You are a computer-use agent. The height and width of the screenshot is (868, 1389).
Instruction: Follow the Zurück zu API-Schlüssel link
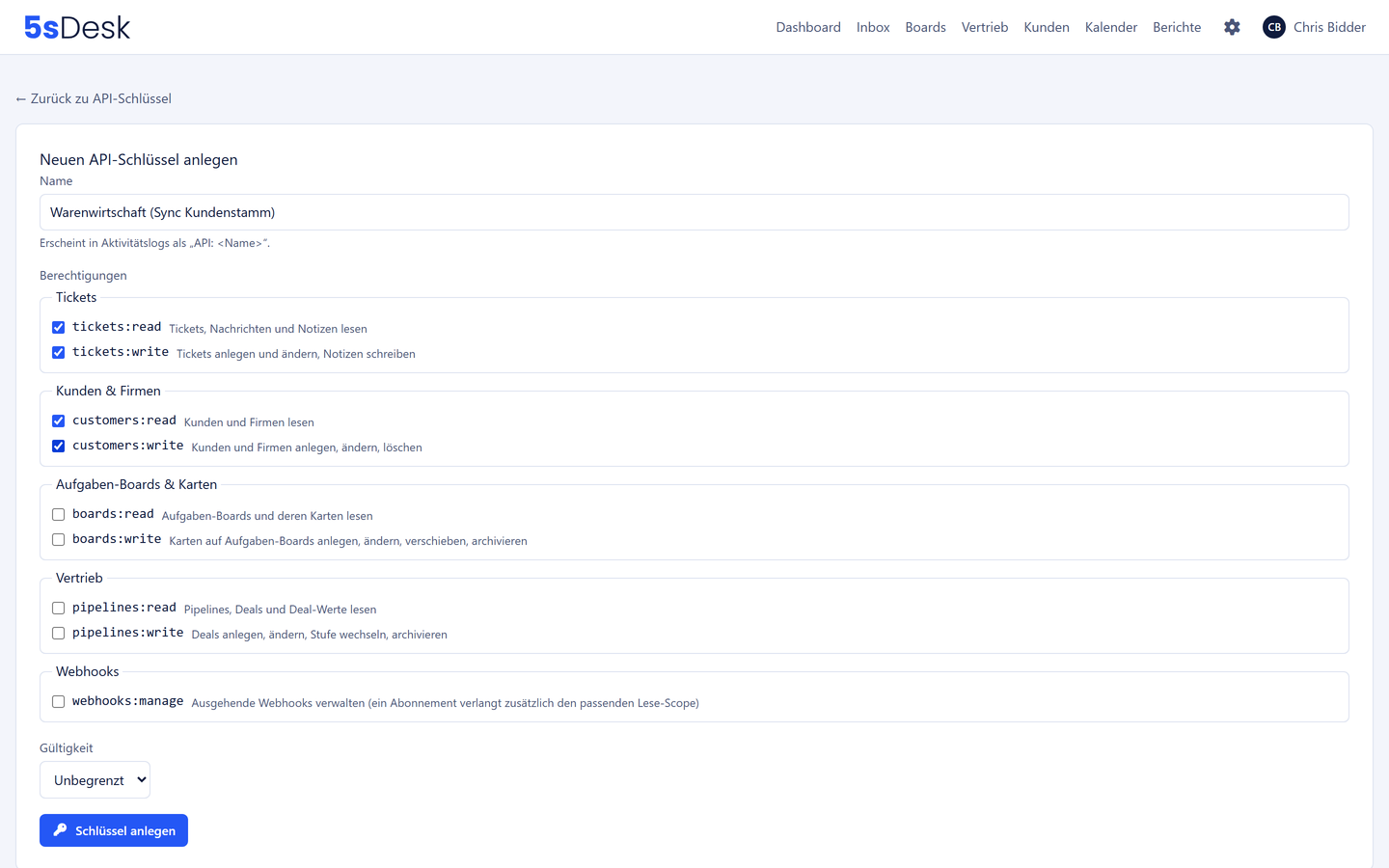pos(94,98)
